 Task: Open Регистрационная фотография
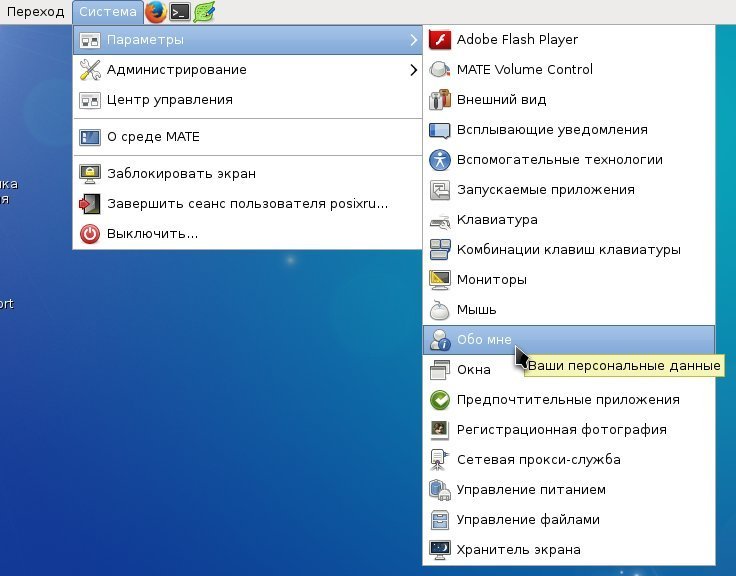pyautogui.click(x=569, y=430)
